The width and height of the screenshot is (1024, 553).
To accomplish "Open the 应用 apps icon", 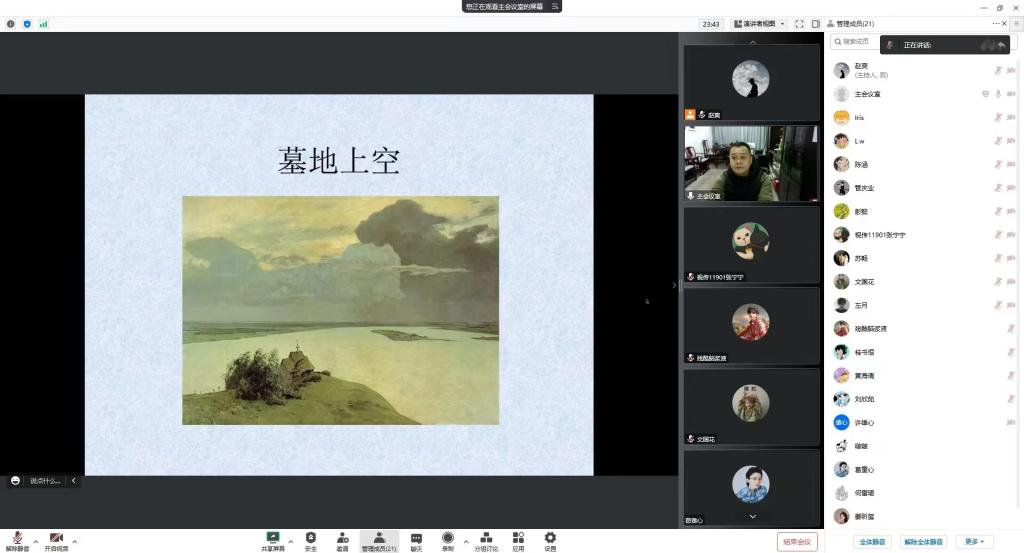I will 518,540.
